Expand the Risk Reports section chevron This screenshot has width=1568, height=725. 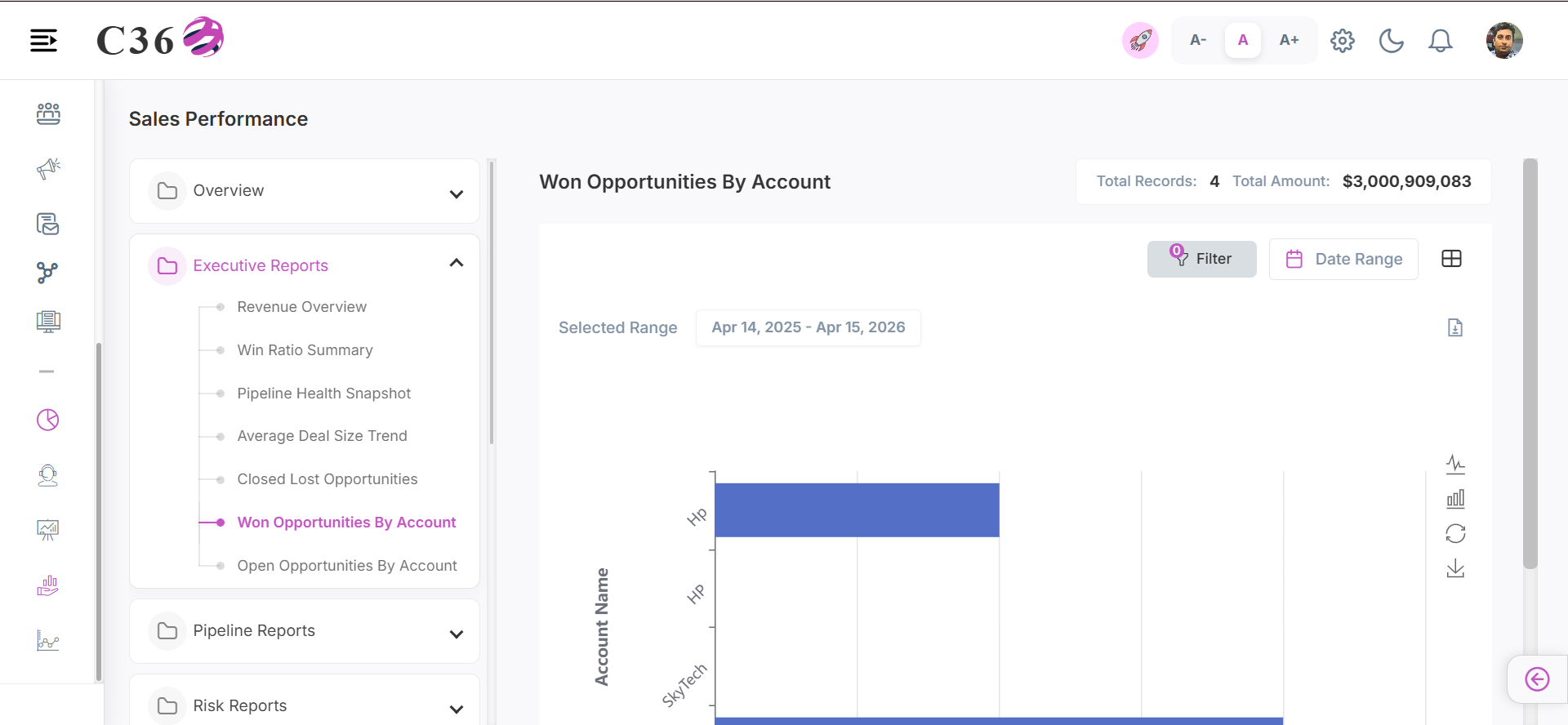tap(457, 709)
